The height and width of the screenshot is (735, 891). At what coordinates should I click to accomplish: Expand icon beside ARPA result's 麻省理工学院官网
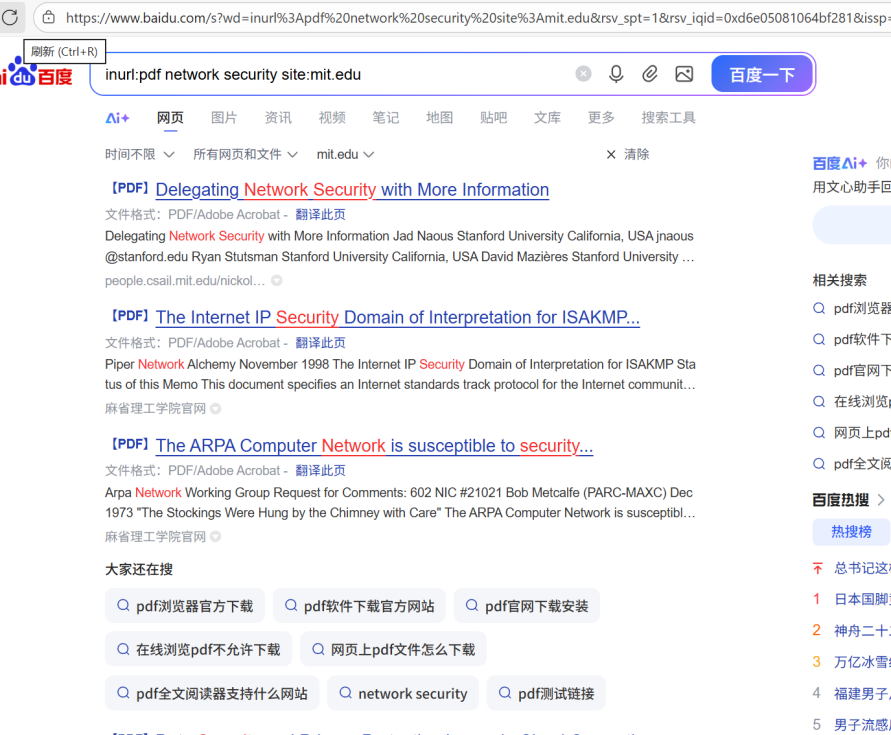(215, 536)
